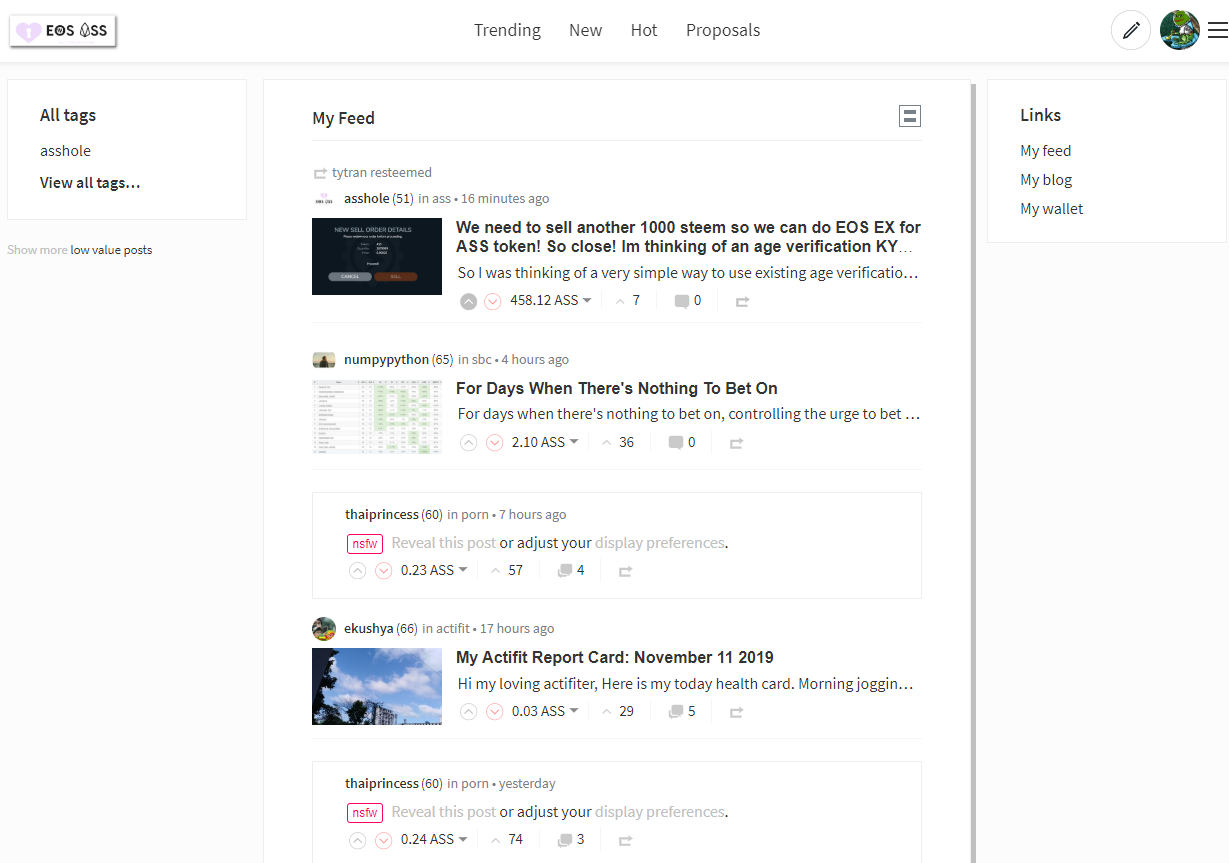The image size is (1229, 863).
Task: Click the EOS ASS logo
Action: tap(63, 31)
